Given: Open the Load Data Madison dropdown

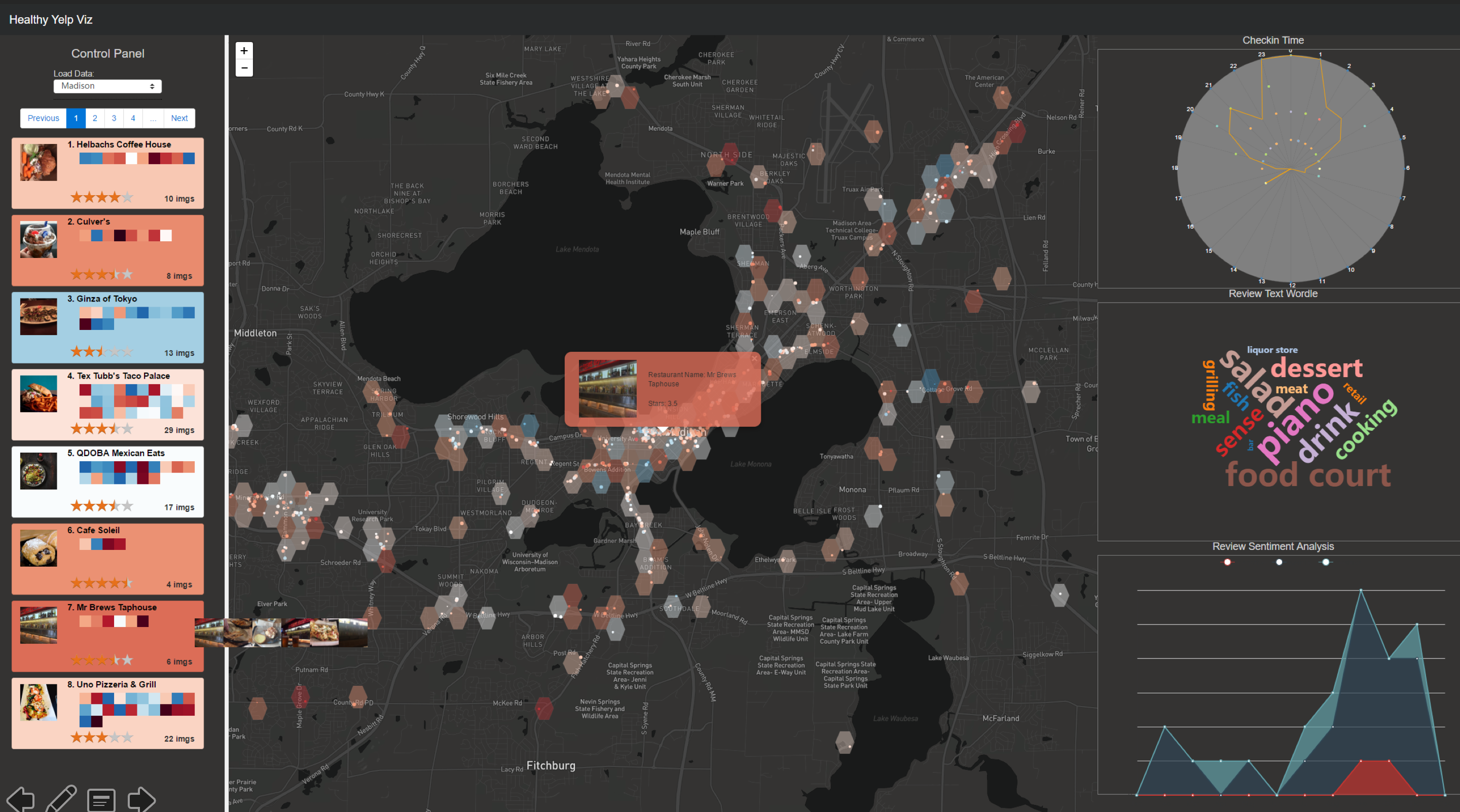Looking at the screenshot, I should click(107, 86).
